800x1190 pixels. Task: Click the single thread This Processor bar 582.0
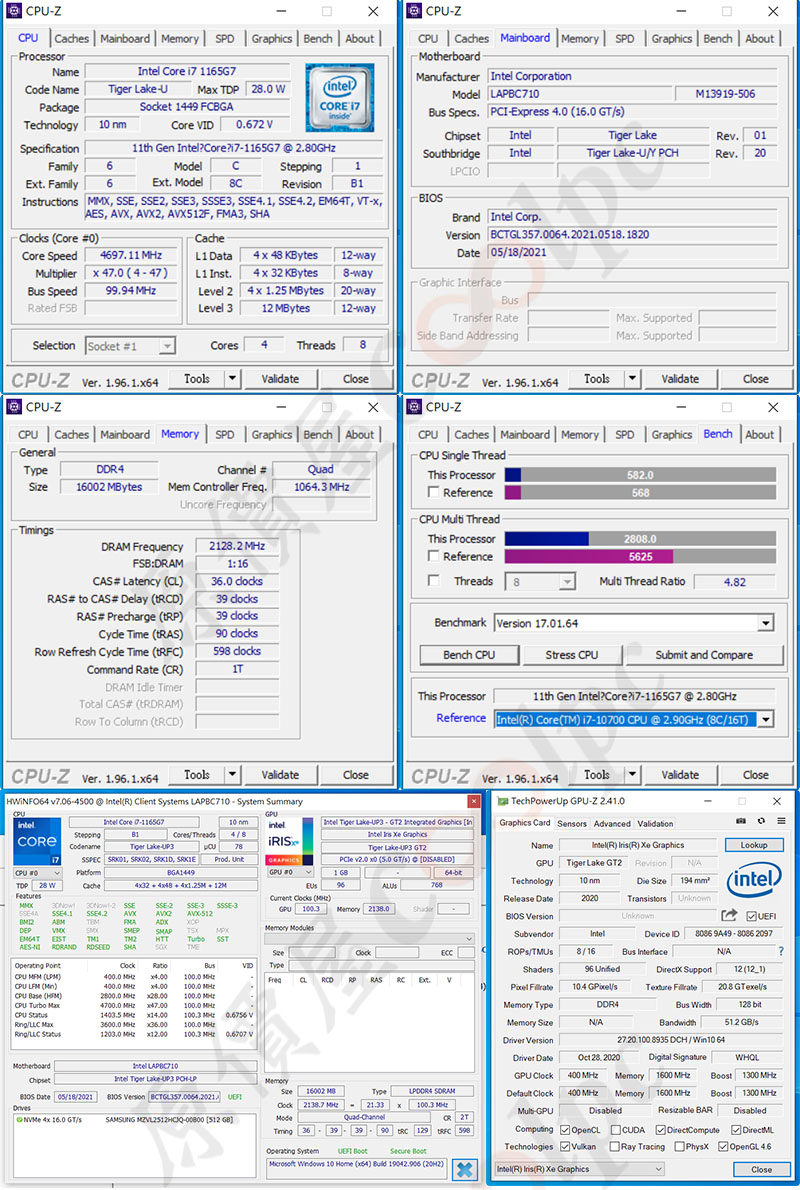[640, 475]
